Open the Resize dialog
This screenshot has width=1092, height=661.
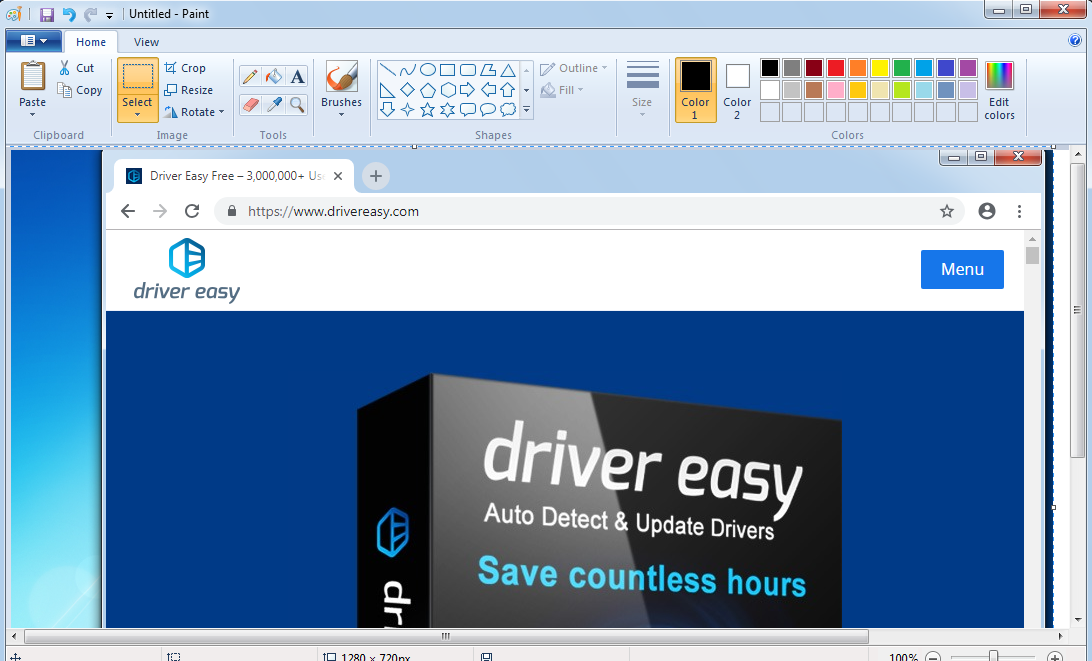click(x=188, y=90)
